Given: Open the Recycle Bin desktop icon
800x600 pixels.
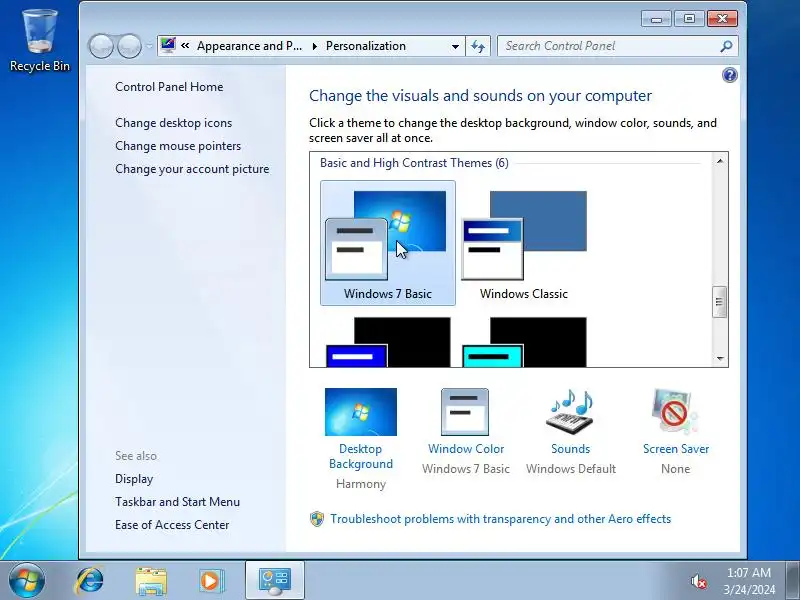Looking at the screenshot, I should pos(40,41).
